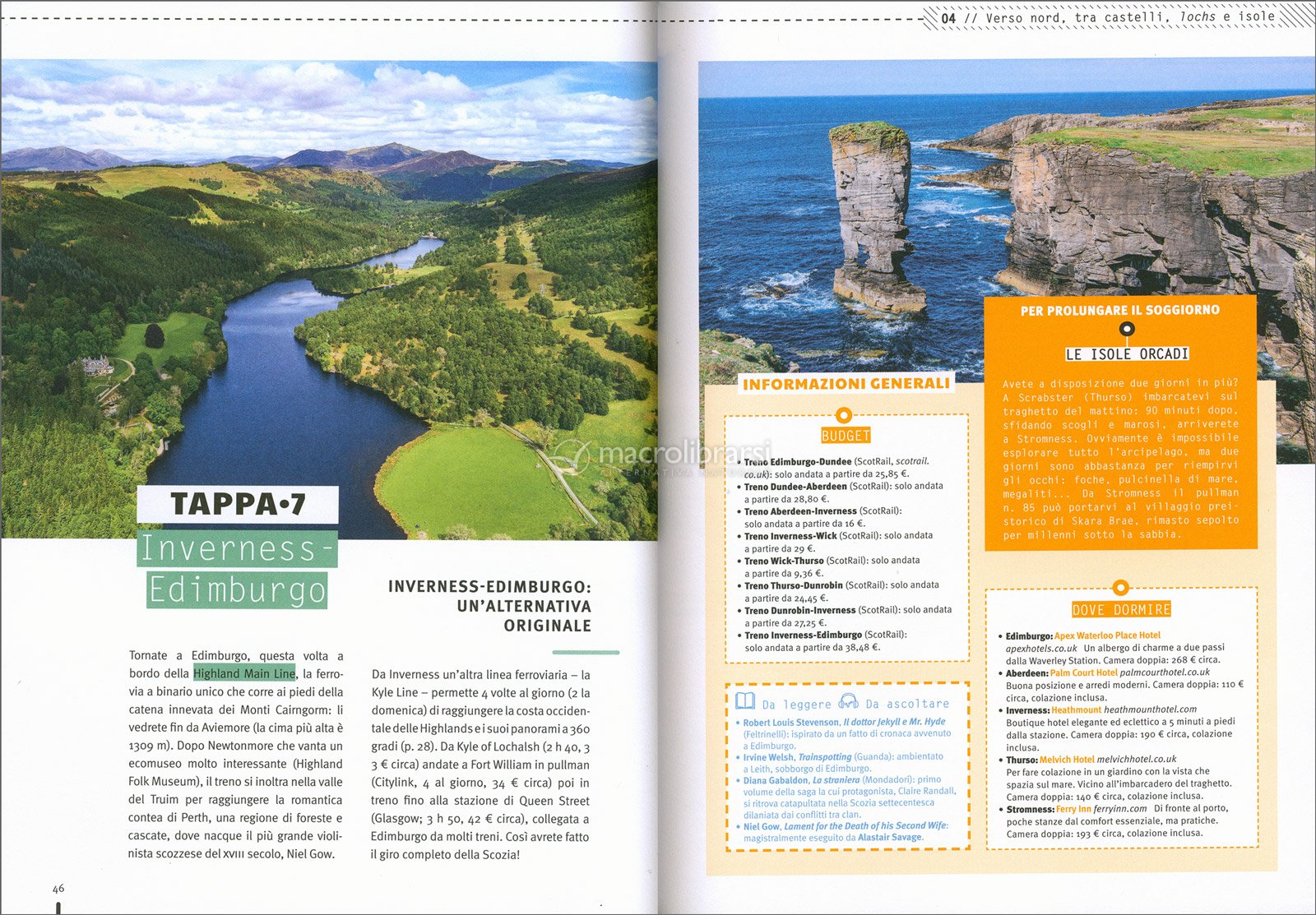Select the Niel Gow, Lament entry
The height and width of the screenshot is (915, 1316).
[842, 831]
